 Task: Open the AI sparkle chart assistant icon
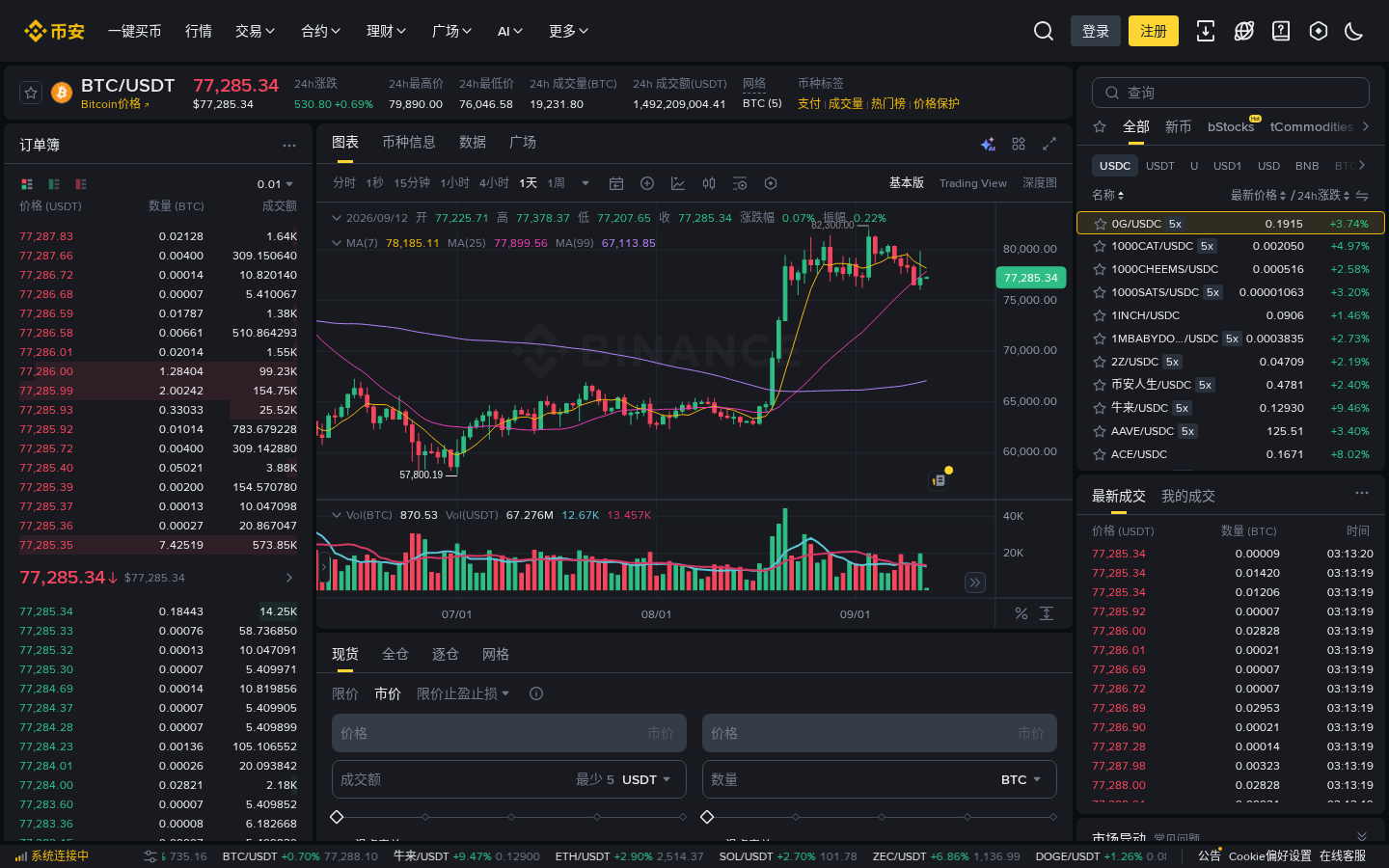[988, 144]
